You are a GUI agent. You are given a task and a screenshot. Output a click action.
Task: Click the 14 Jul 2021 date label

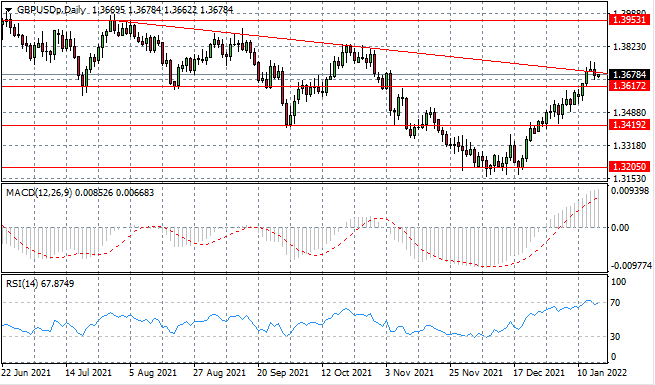coord(88,372)
